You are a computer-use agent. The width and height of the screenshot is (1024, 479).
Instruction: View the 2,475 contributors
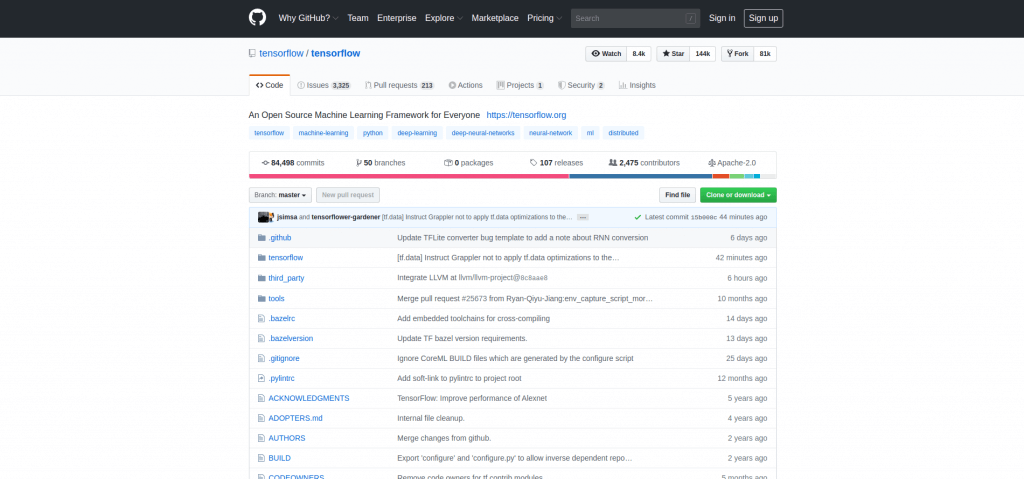(644, 163)
